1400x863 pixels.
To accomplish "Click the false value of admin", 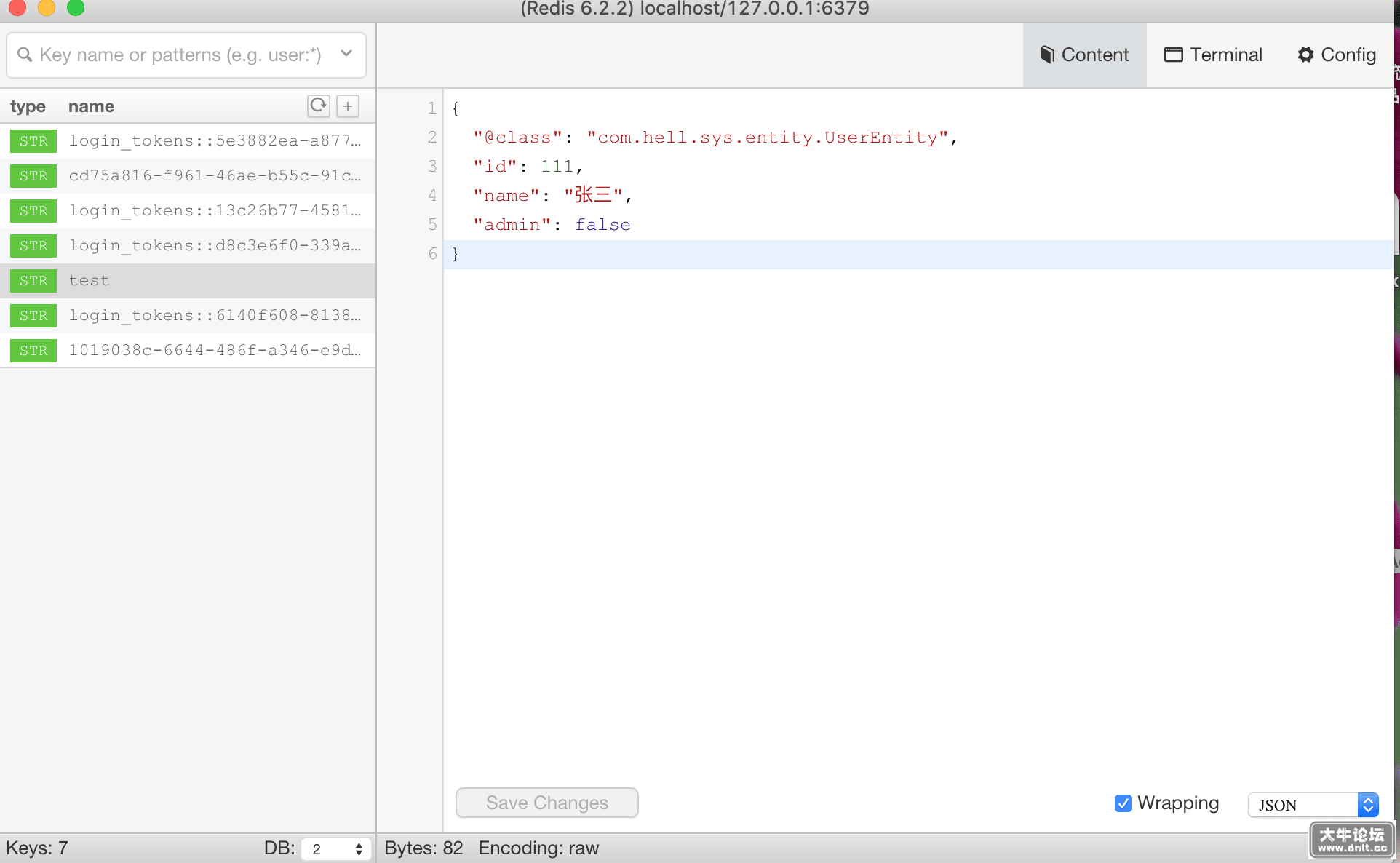I will [x=603, y=225].
